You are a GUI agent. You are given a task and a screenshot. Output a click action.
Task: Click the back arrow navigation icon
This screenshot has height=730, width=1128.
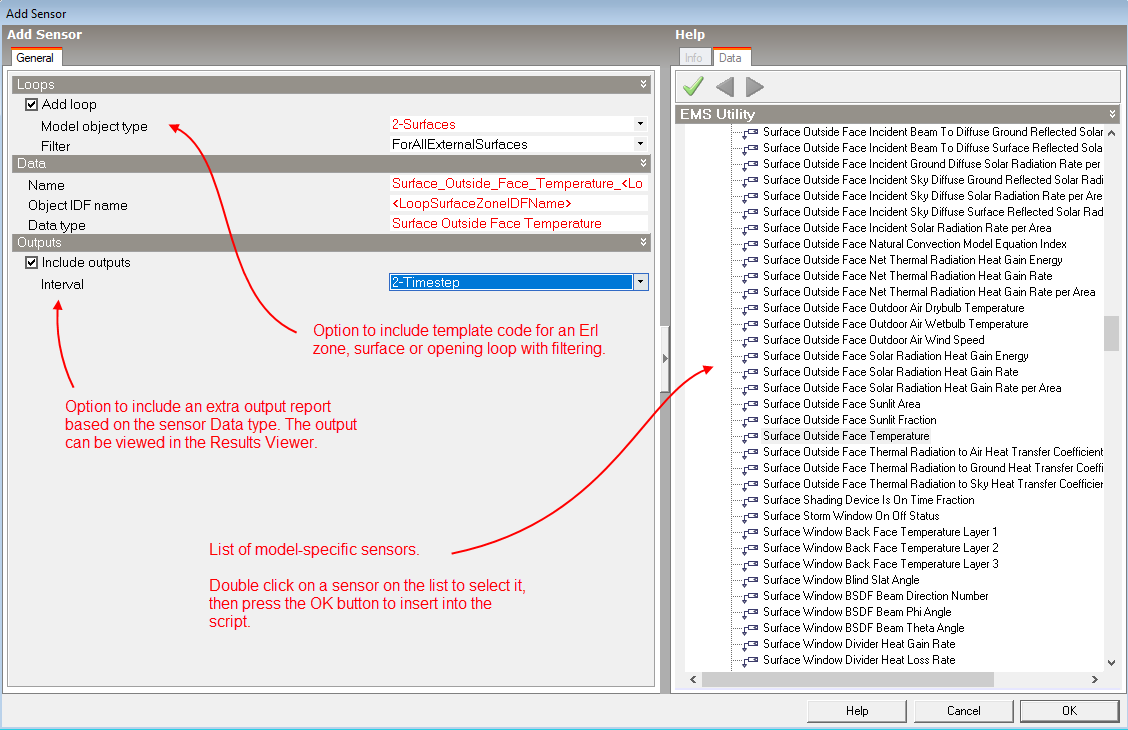pos(724,86)
